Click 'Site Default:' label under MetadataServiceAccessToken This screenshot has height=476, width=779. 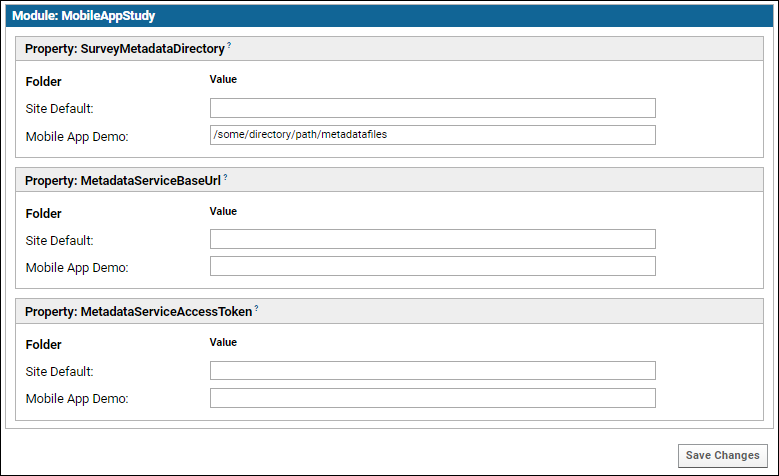(60, 372)
